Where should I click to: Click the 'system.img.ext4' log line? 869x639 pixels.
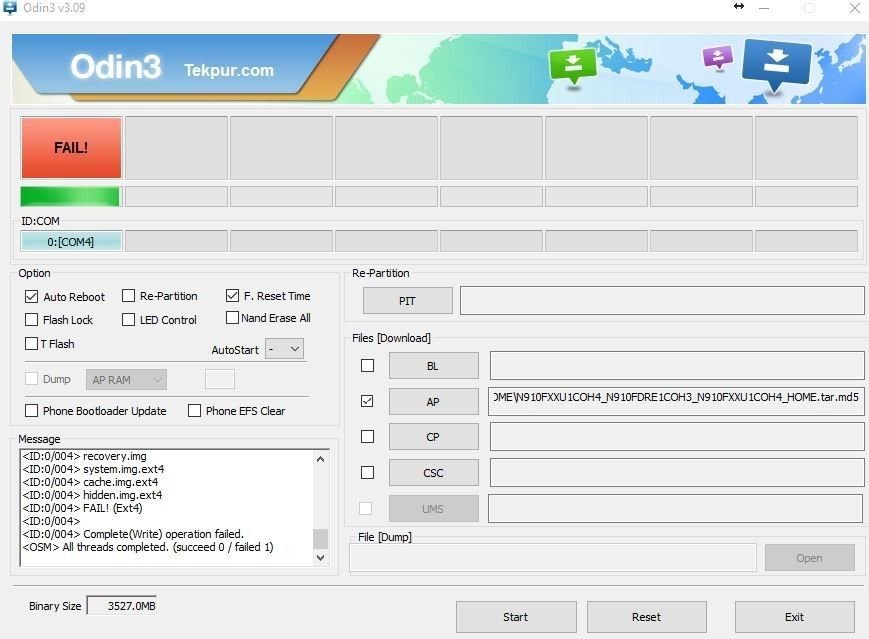coord(94,469)
